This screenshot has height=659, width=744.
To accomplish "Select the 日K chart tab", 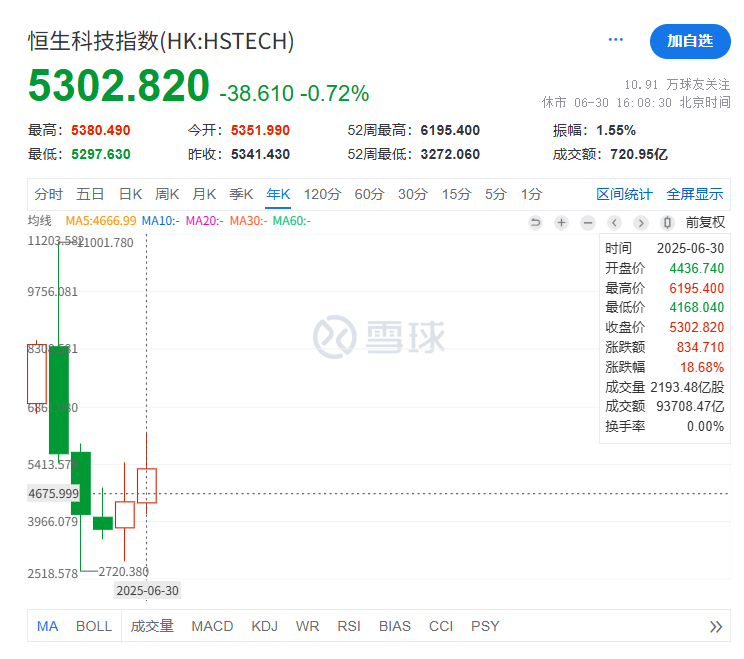I will click(130, 194).
